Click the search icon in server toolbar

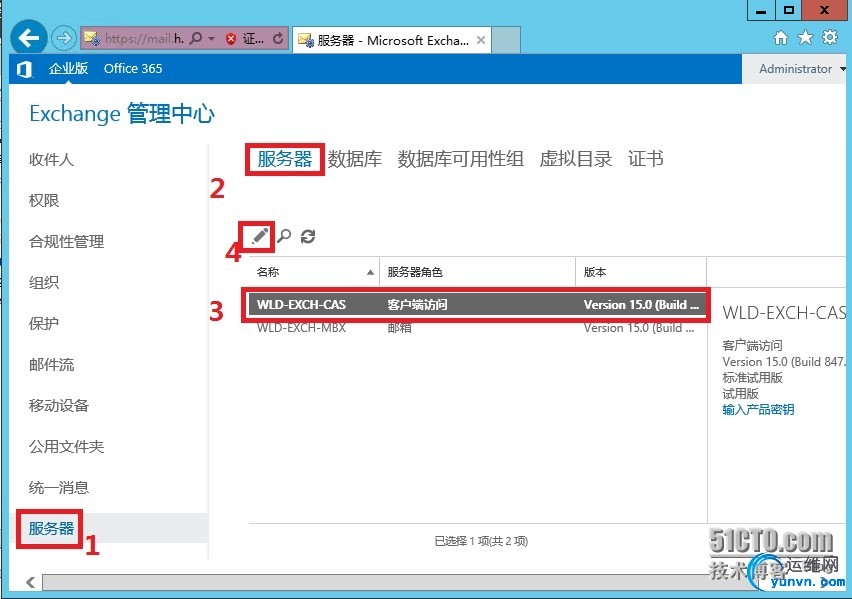point(284,236)
